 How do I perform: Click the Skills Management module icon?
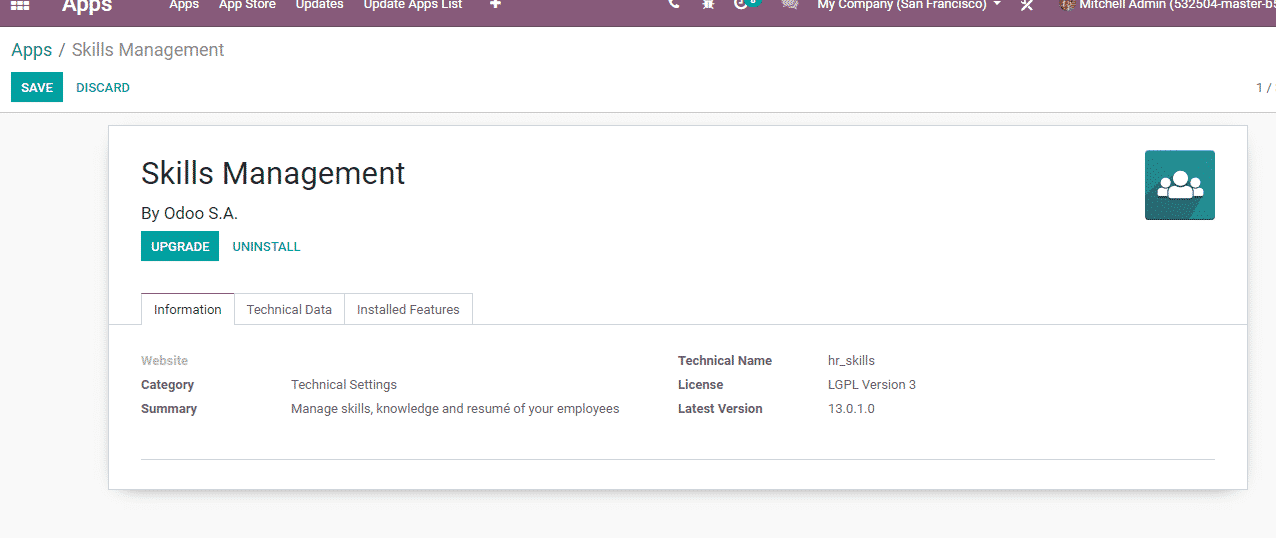1179,185
